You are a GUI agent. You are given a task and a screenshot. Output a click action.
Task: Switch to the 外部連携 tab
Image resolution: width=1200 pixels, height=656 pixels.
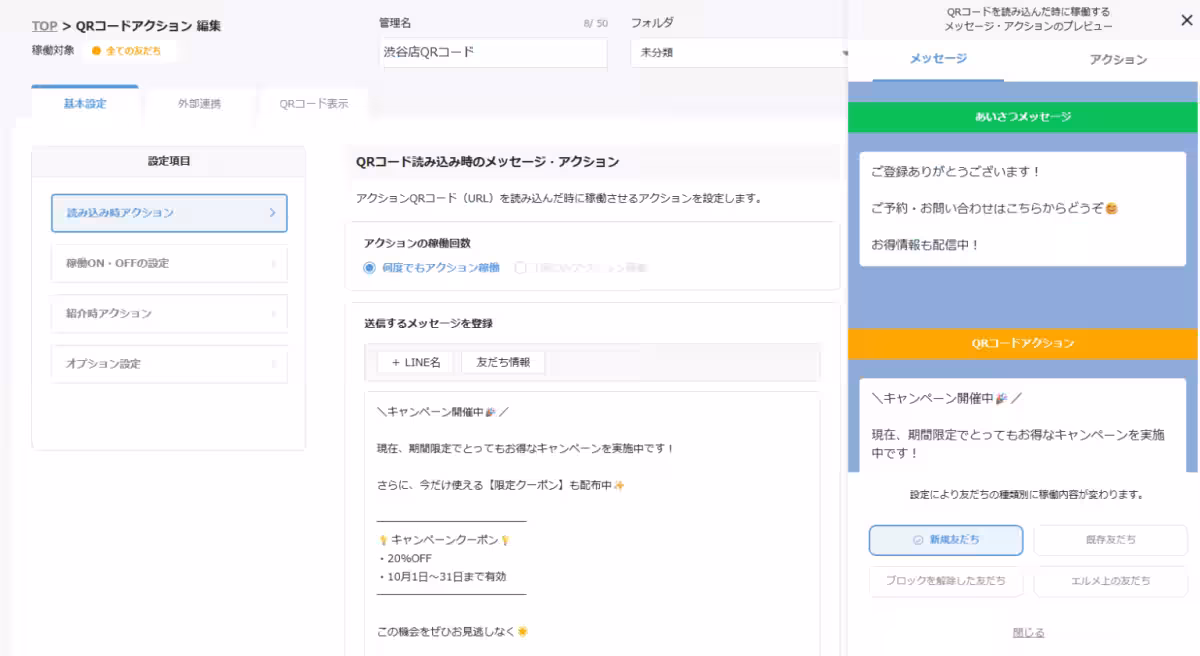point(200,103)
